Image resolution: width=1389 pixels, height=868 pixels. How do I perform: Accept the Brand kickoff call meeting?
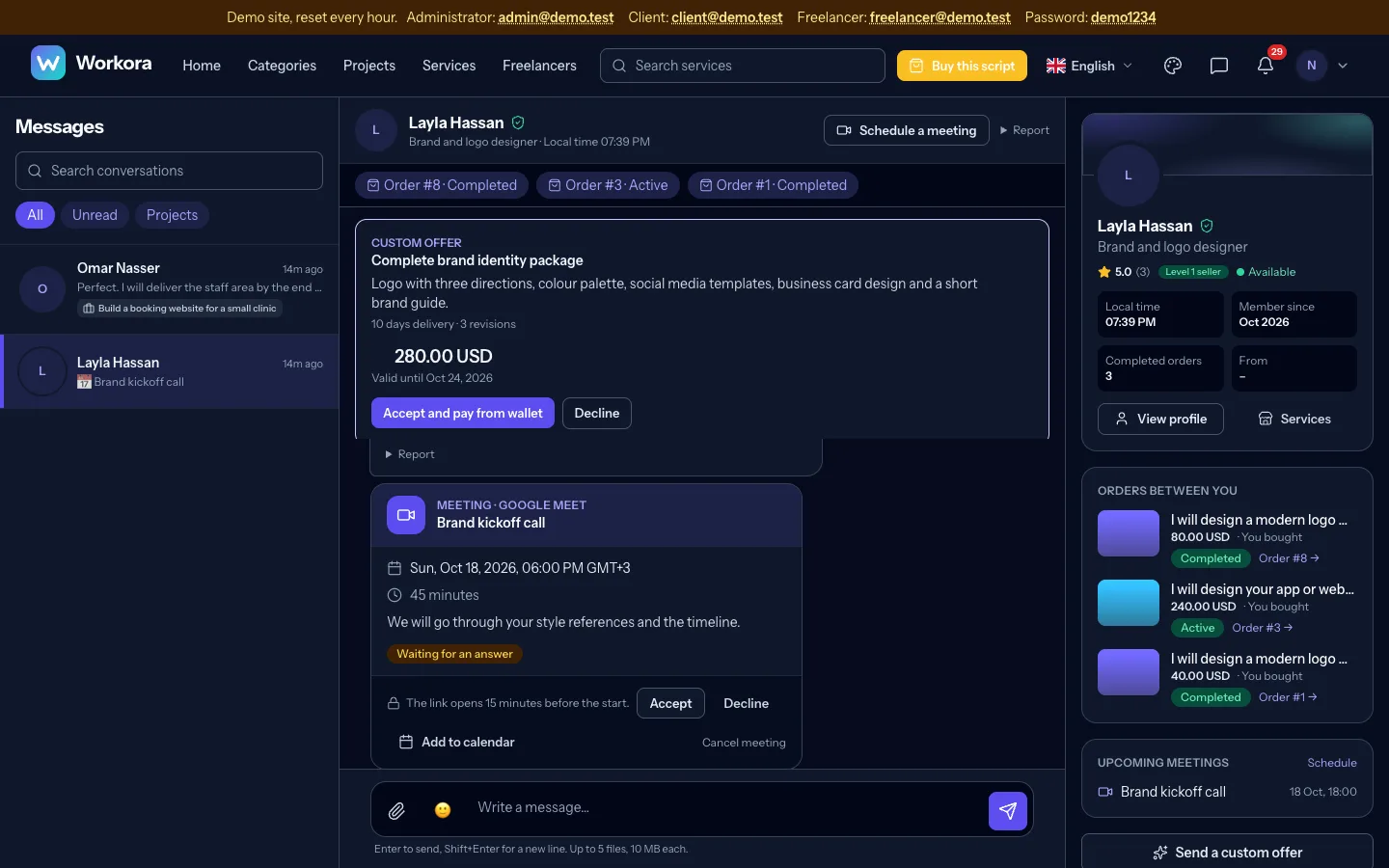click(x=670, y=703)
